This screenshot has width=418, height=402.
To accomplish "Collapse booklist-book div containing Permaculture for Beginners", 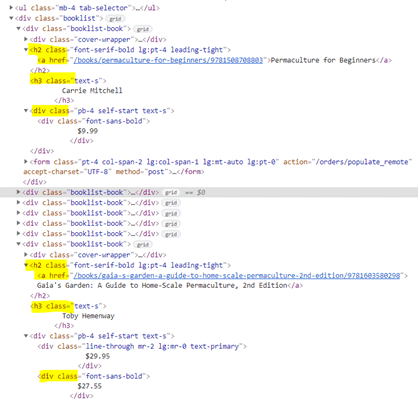I will point(19,28).
